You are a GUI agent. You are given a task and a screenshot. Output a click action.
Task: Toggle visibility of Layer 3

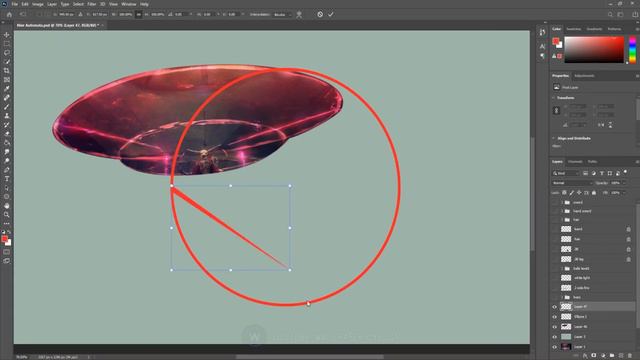[x=555, y=337]
